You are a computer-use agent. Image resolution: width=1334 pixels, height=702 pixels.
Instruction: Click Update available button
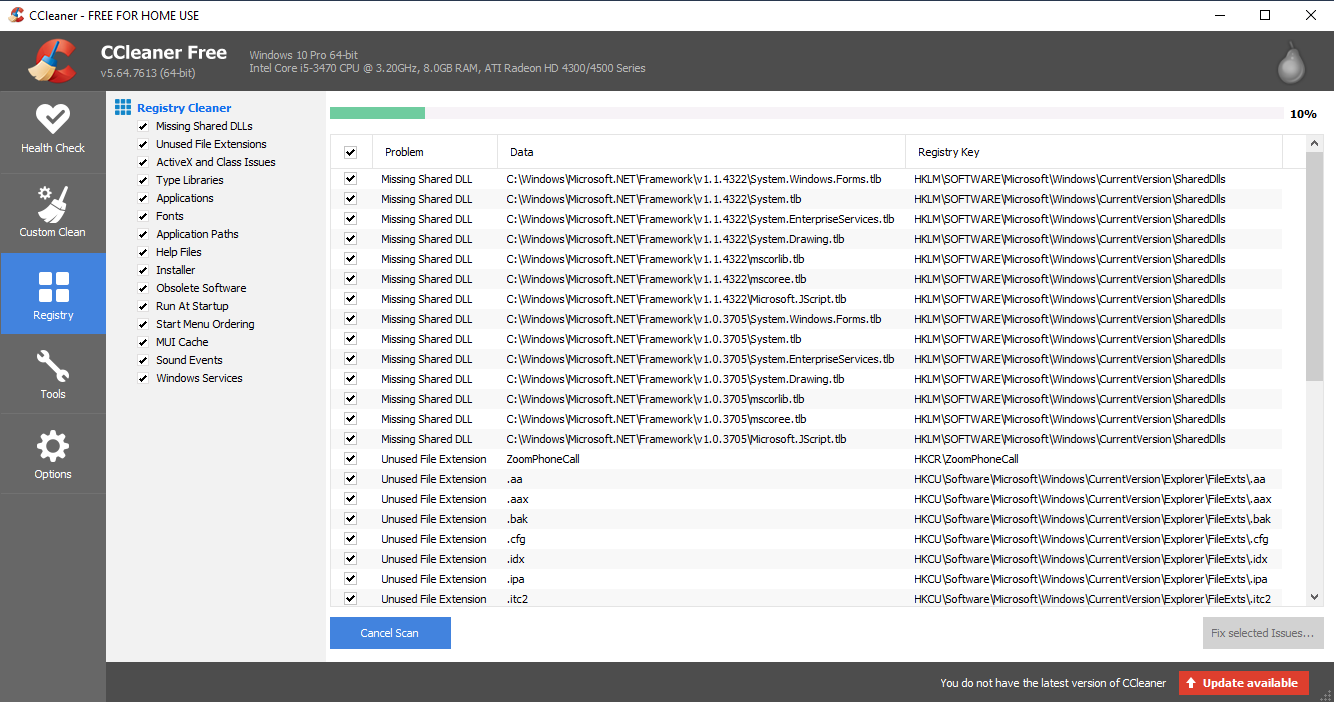pyautogui.click(x=1244, y=683)
